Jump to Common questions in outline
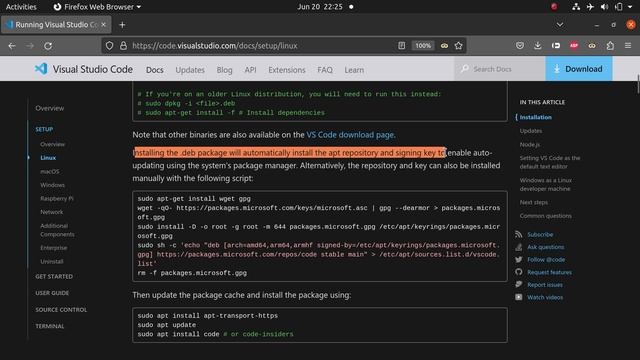The width and height of the screenshot is (640, 360). coord(545,216)
